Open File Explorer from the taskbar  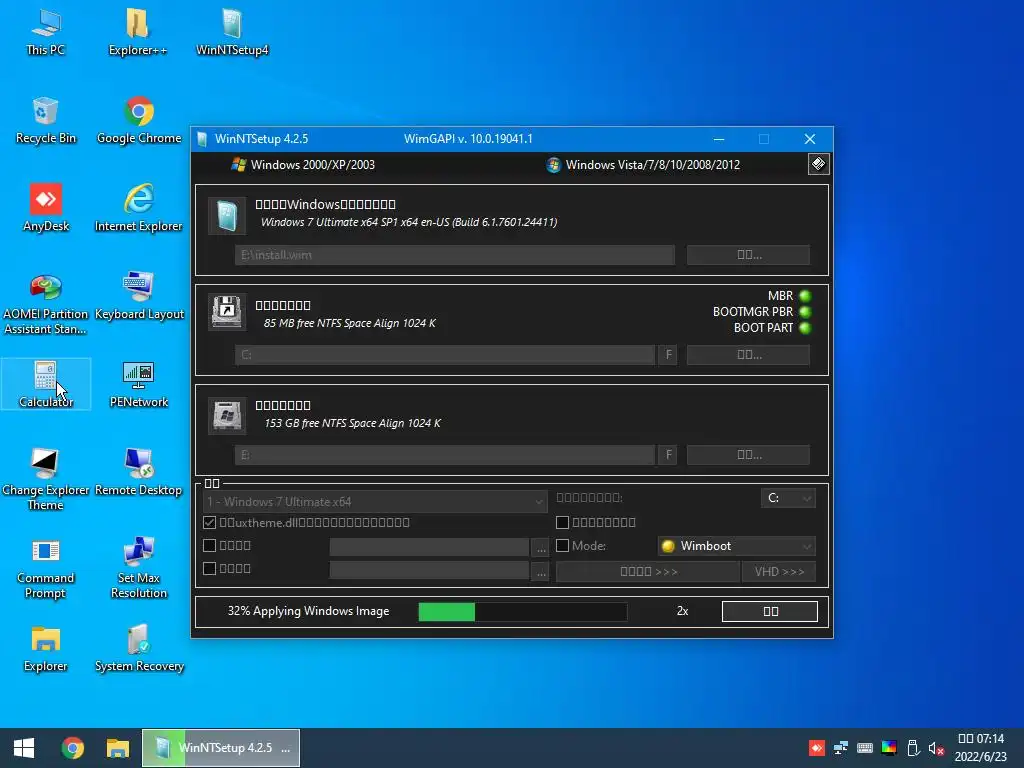(x=118, y=748)
